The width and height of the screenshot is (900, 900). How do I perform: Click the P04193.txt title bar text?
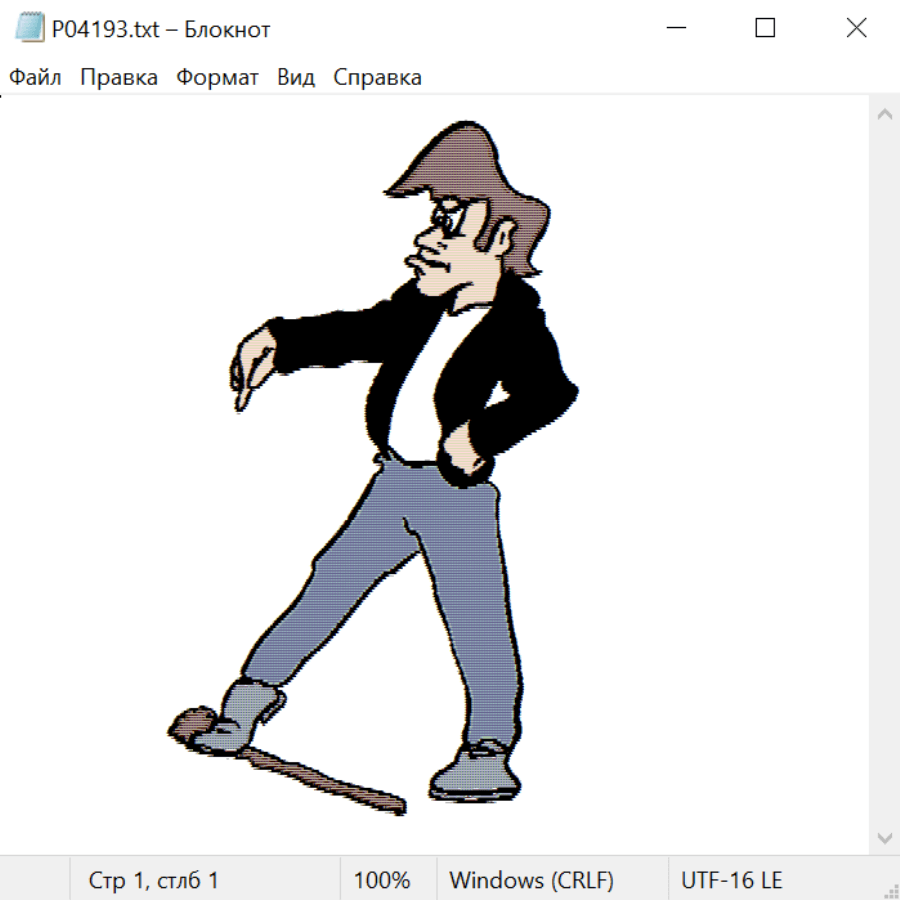(x=161, y=30)
